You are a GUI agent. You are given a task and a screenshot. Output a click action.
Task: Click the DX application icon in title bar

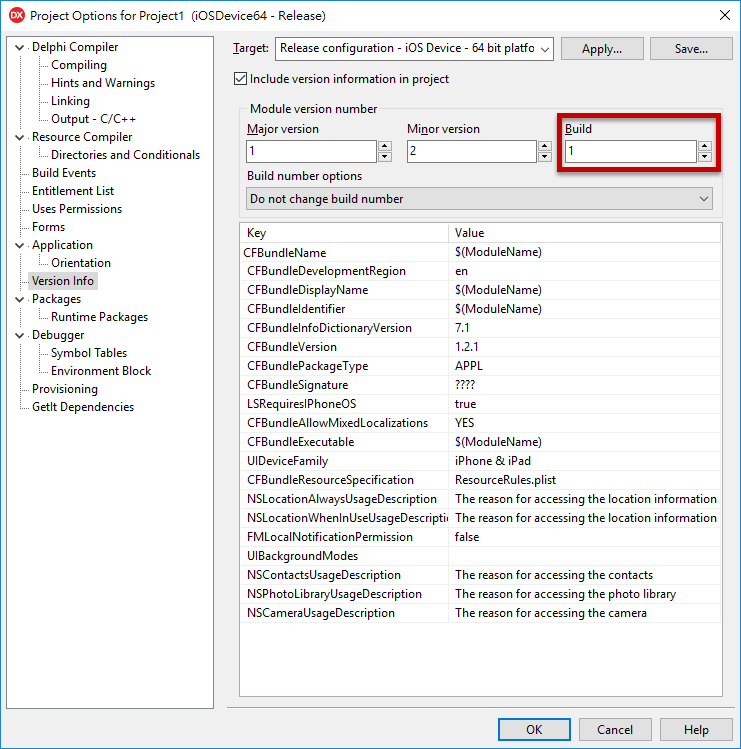click(x=17, y=15)
